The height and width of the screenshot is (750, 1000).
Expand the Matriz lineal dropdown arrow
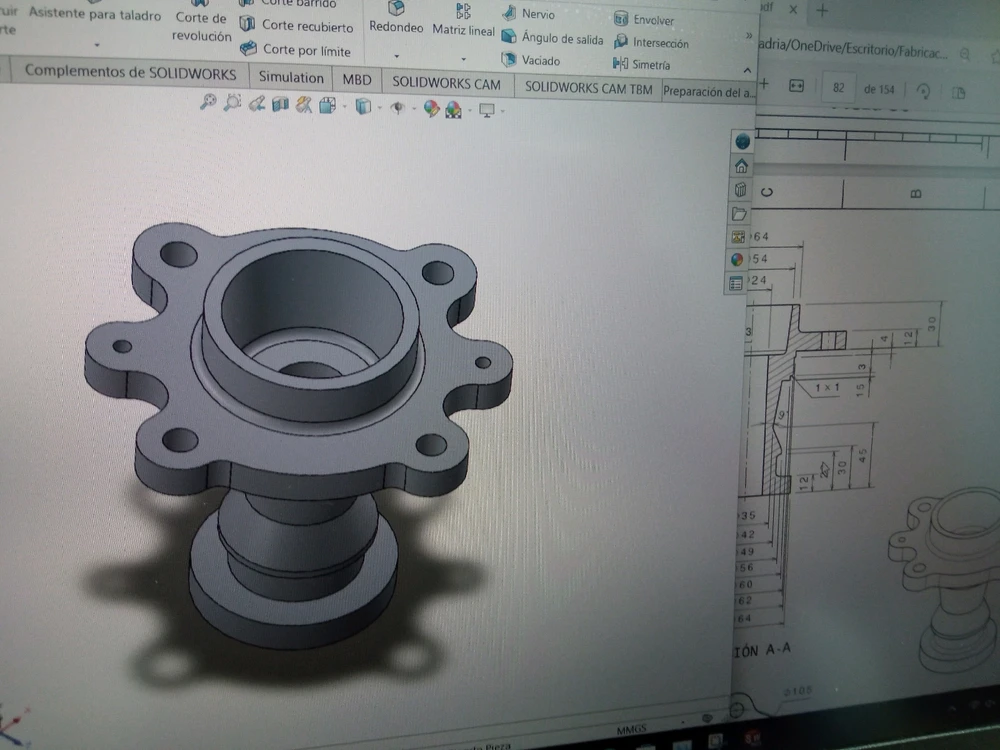pyautogui.click(x=463, y=56)
